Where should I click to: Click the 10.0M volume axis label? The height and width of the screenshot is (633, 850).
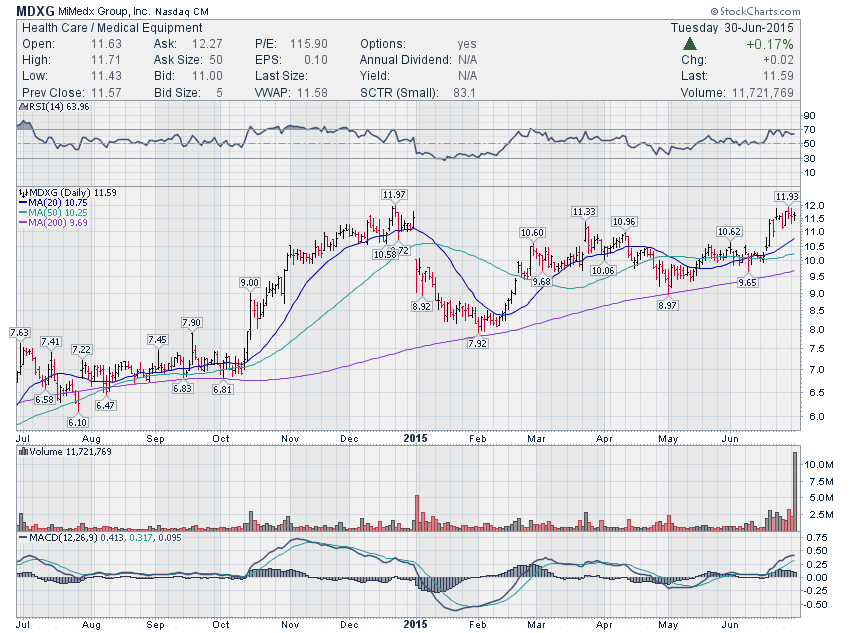(819, 464)
